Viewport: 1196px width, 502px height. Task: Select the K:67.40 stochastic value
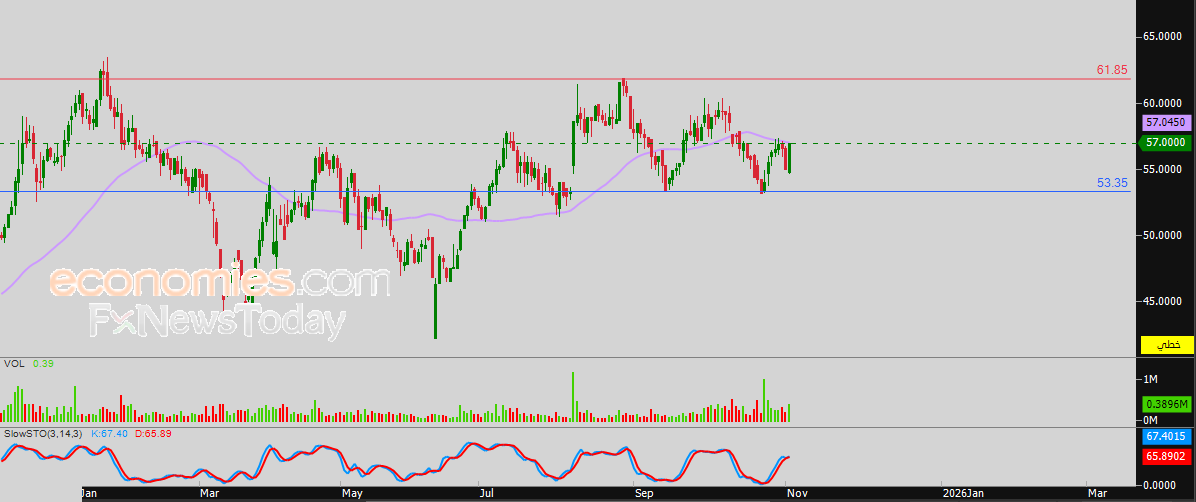(x=110, y=433)
